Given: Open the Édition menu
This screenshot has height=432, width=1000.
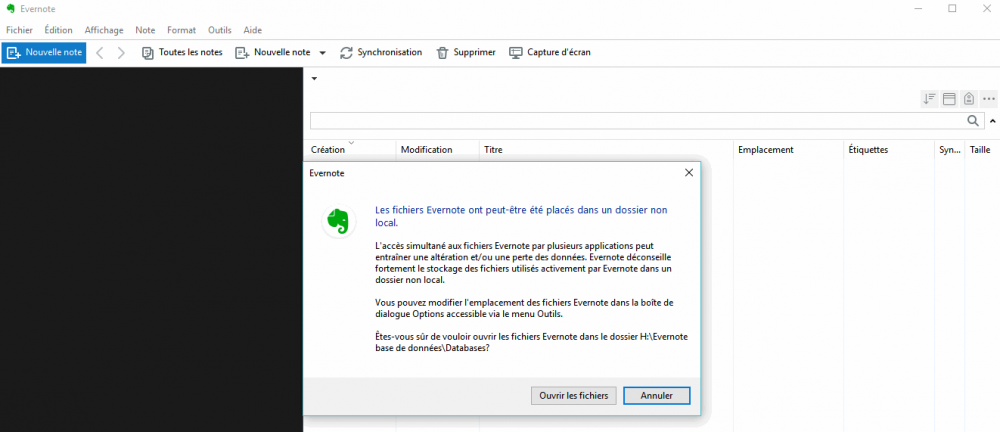Looking at the screenshot, I should pos(59,30).
